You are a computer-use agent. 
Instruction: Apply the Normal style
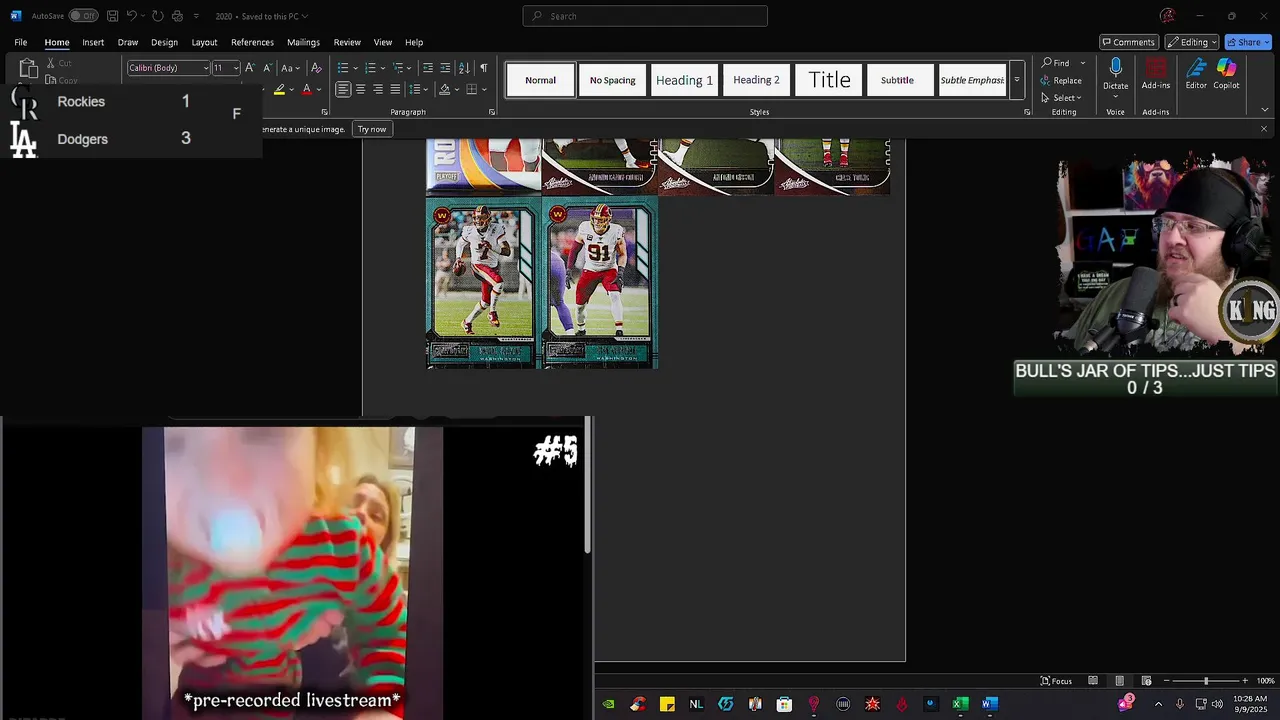pyautogui.click(x=540, y=80)
